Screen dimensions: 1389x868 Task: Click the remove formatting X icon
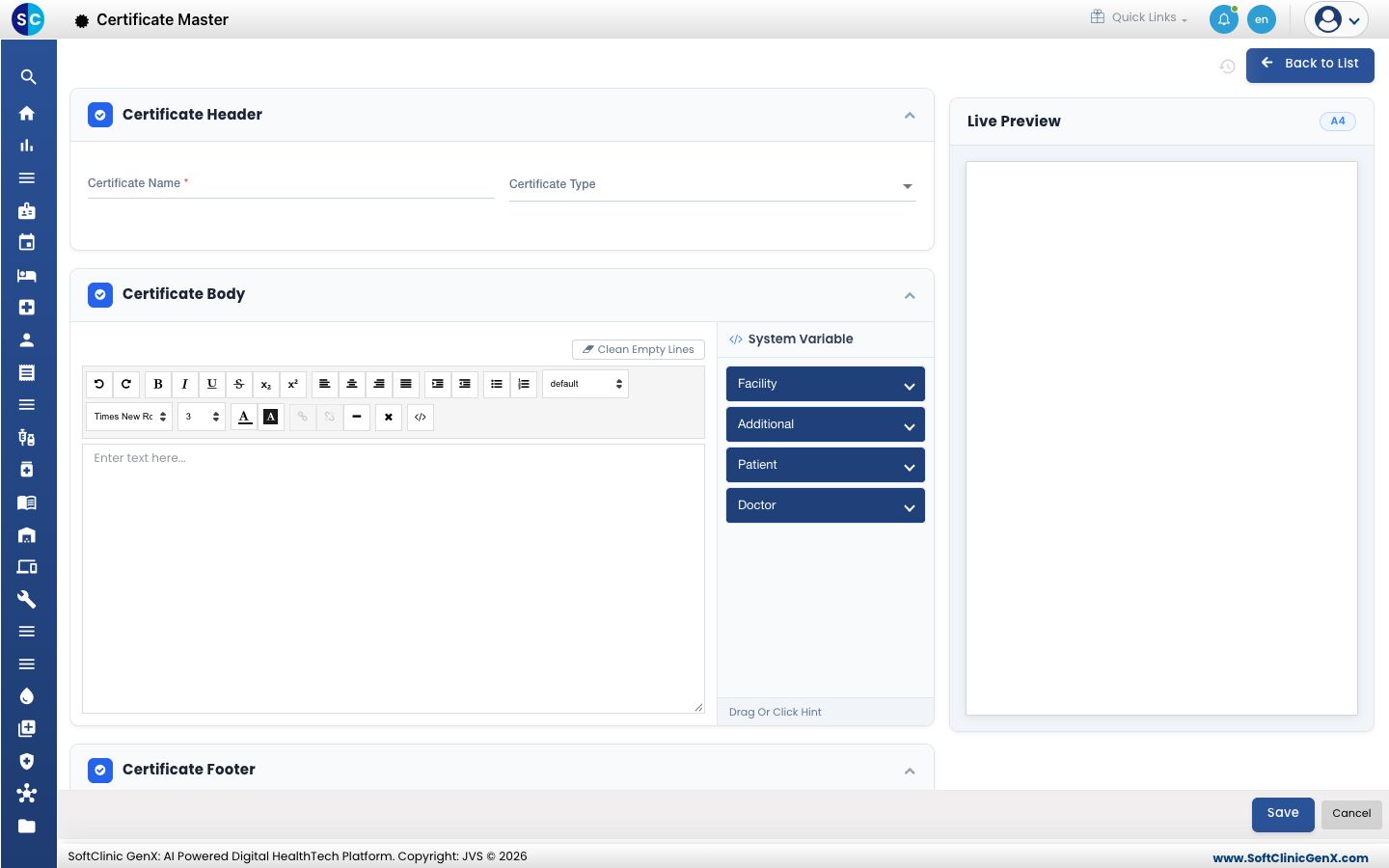click(x=389, y=417)
